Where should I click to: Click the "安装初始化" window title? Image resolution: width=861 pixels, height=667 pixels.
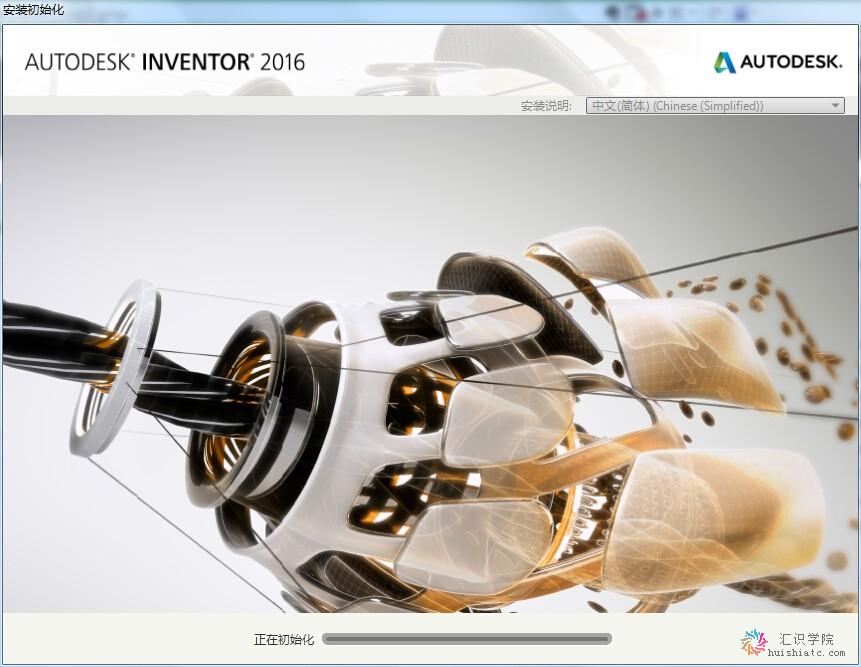pos(33,9)
